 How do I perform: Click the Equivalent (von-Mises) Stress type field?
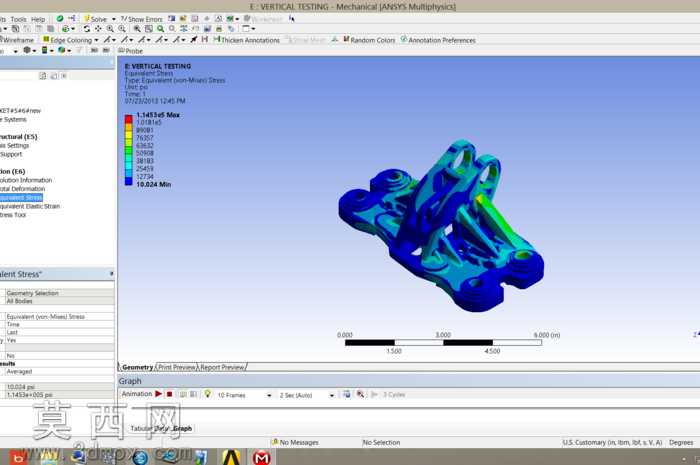pos(59,316)
